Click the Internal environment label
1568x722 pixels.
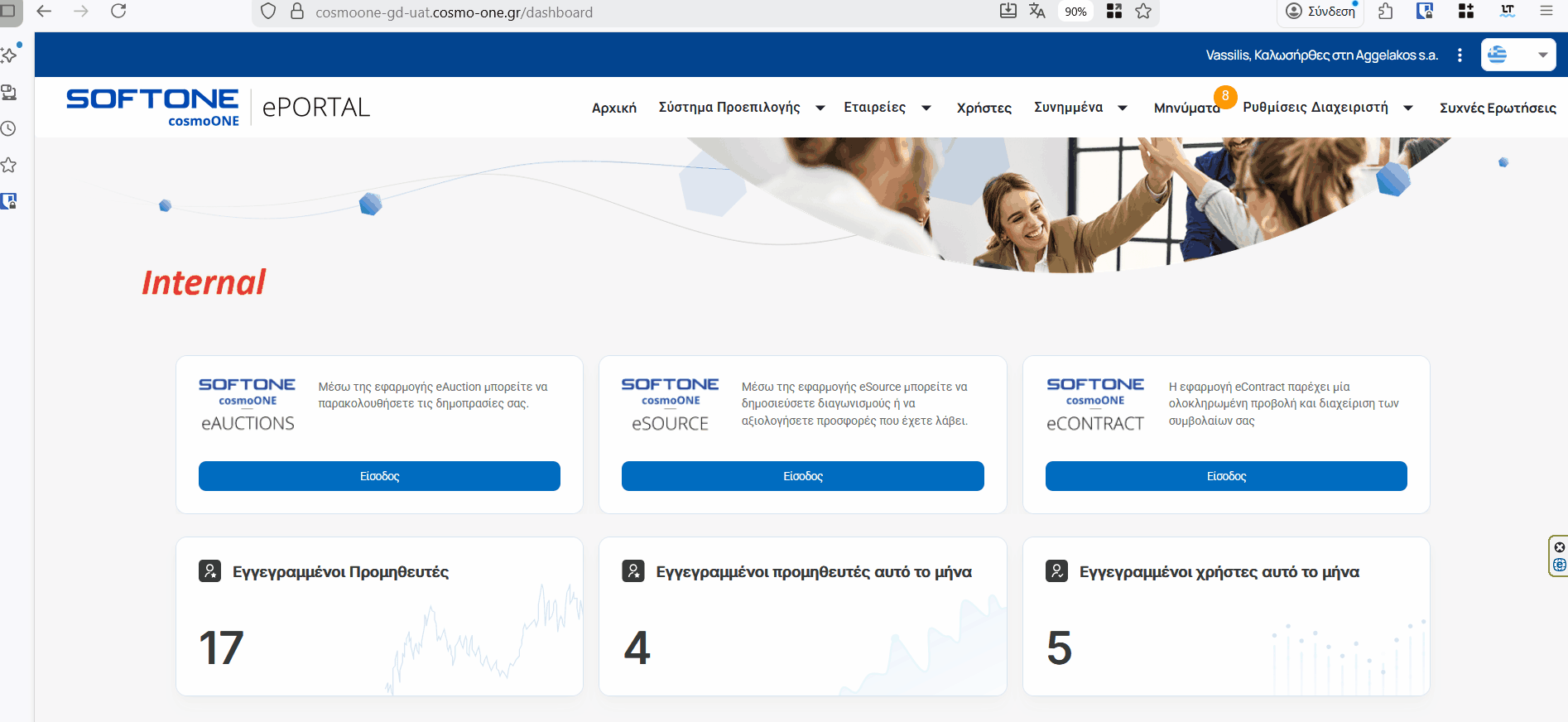coord(204,282)
